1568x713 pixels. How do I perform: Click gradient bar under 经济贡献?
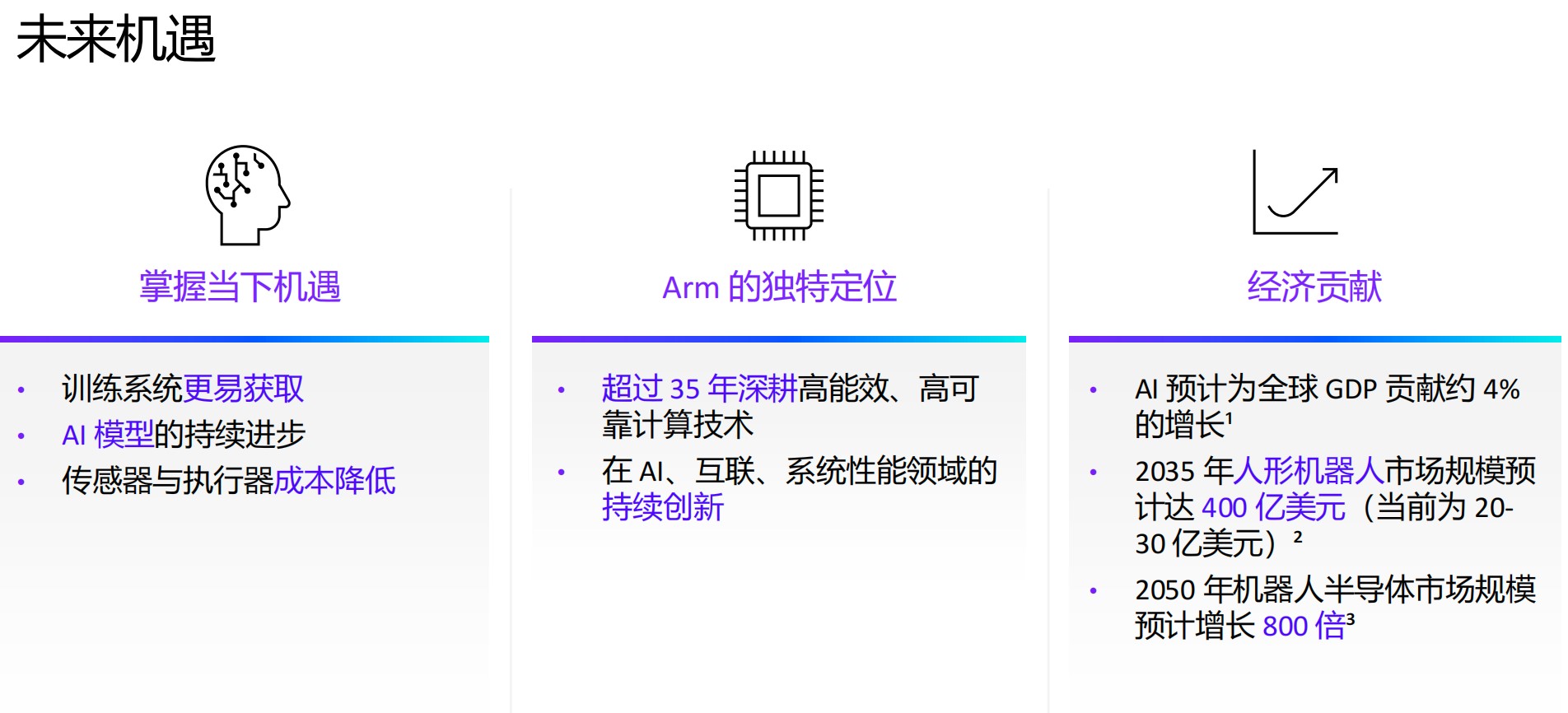point(1314,339)
